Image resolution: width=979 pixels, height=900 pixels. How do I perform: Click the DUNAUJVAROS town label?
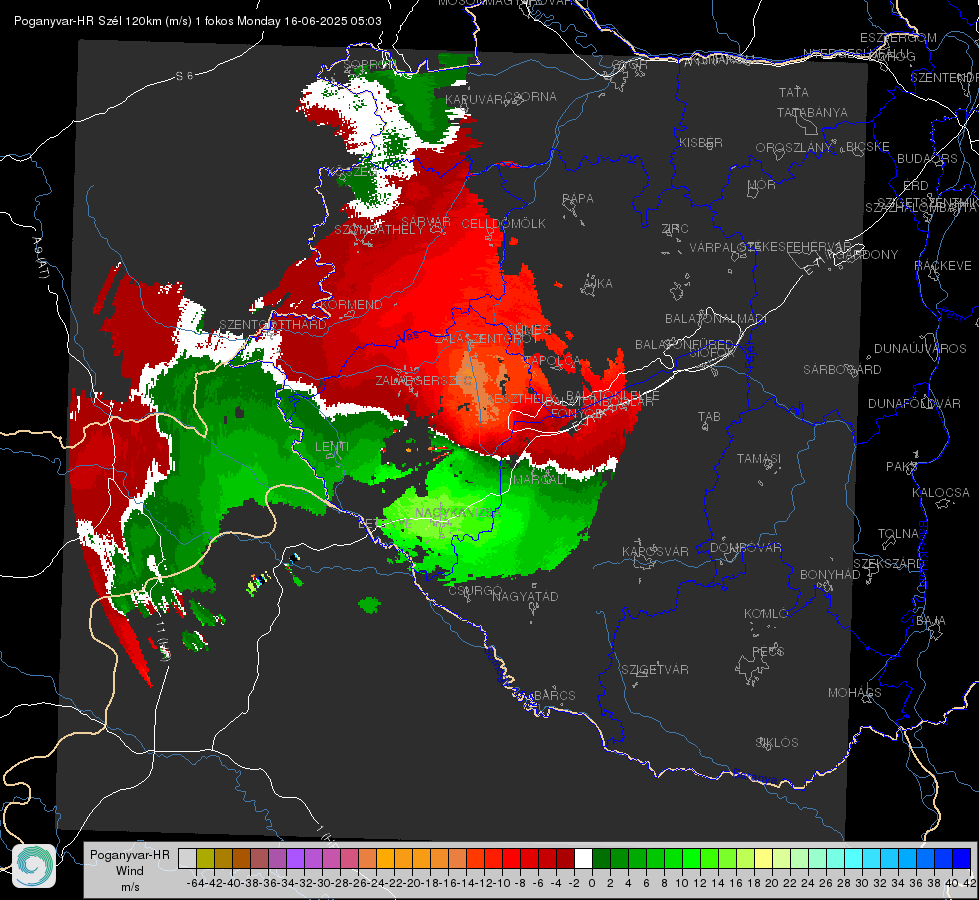click(x=920, y=349)
